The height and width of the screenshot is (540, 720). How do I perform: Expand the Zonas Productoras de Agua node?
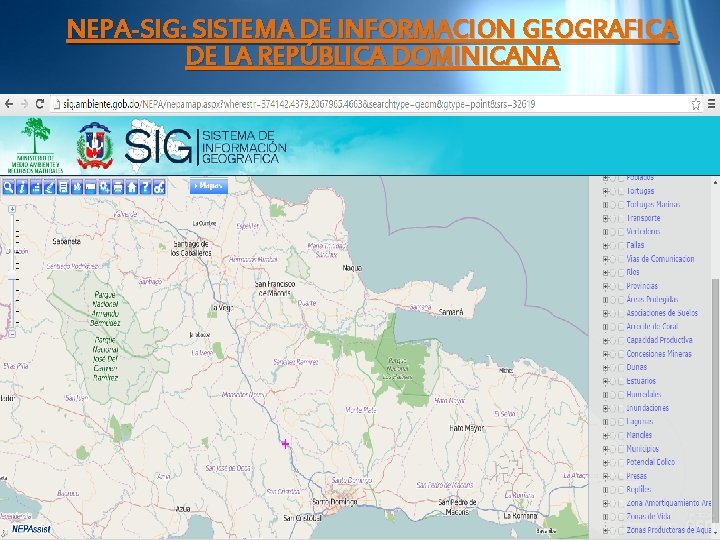(605, 531)
